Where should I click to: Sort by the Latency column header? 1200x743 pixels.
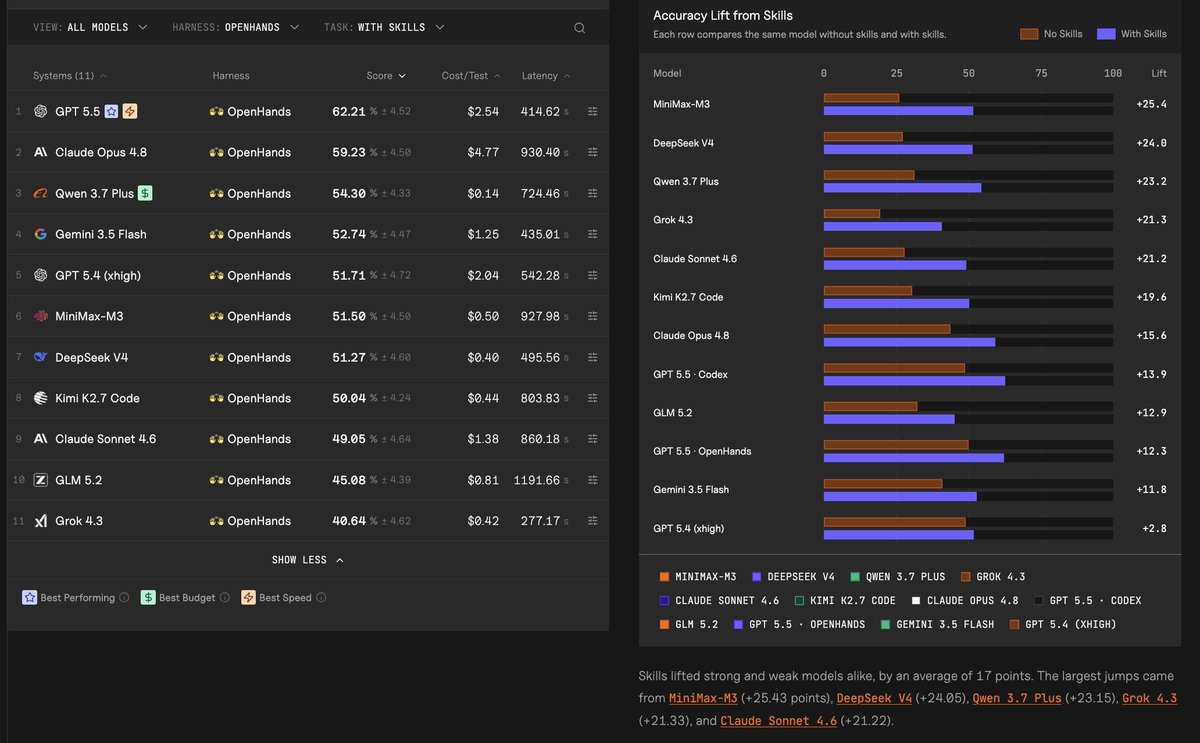click(x=546, y=76)
